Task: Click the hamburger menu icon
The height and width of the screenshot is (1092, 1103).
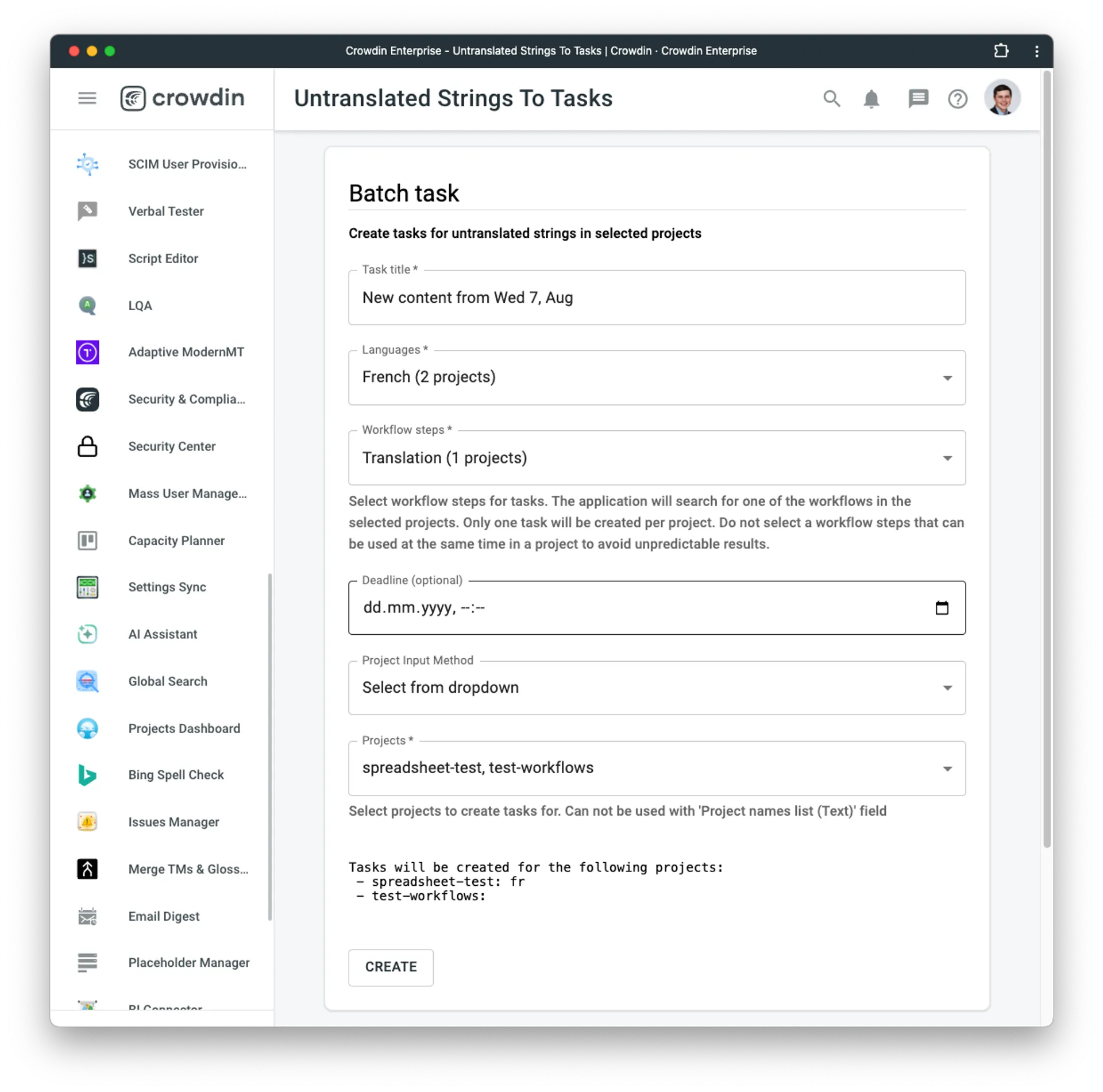Action: (89, 98)
